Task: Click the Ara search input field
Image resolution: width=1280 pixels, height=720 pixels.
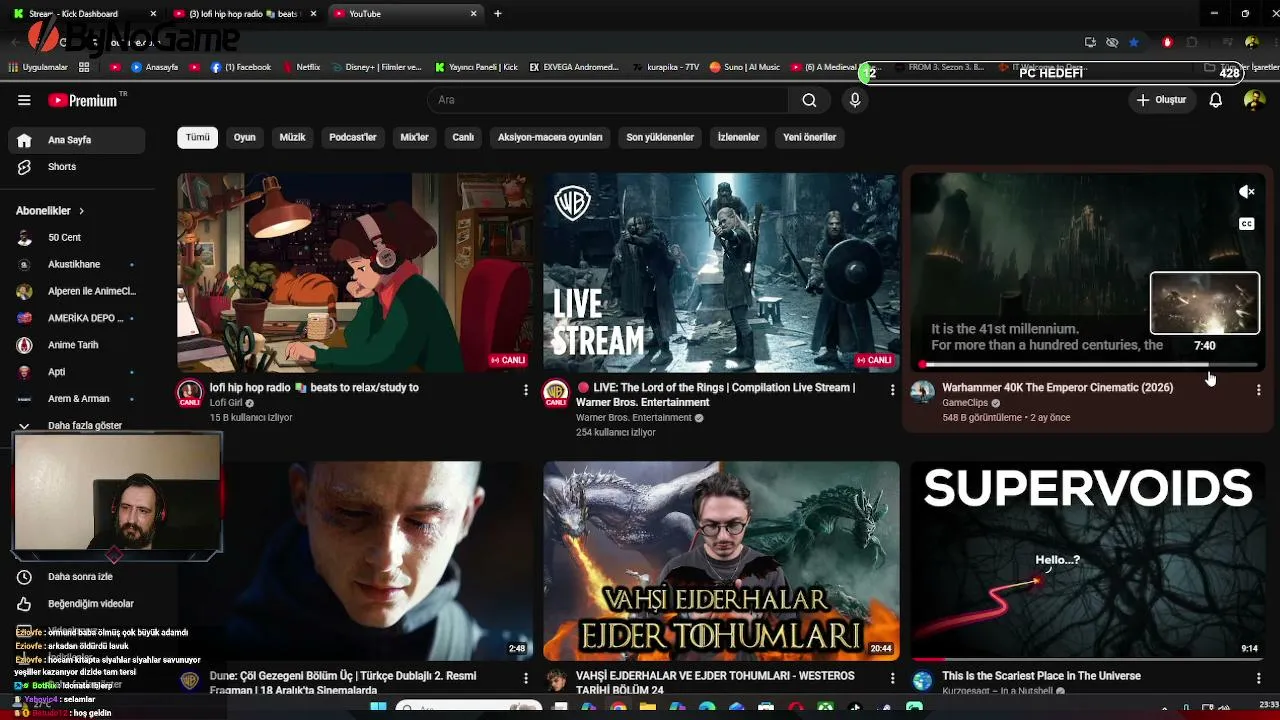Action: click(x=606, y=100)
